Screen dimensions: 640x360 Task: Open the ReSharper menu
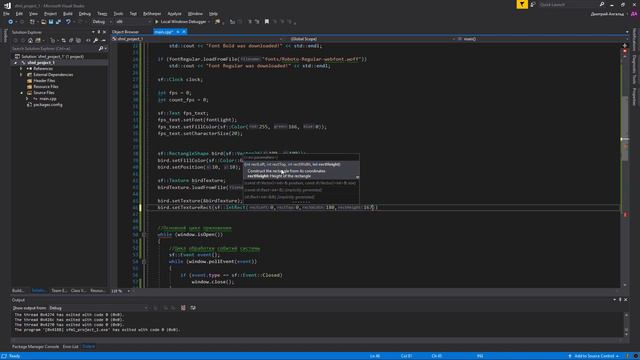[x=152, y=13]
